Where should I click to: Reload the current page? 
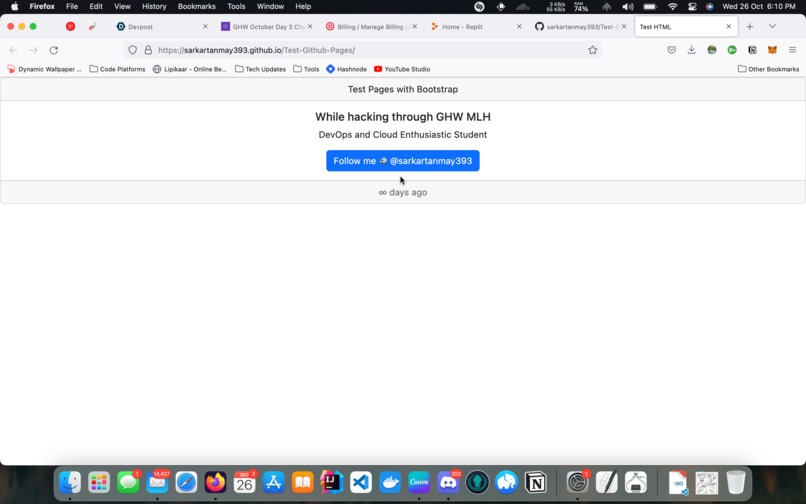[53, 50]
